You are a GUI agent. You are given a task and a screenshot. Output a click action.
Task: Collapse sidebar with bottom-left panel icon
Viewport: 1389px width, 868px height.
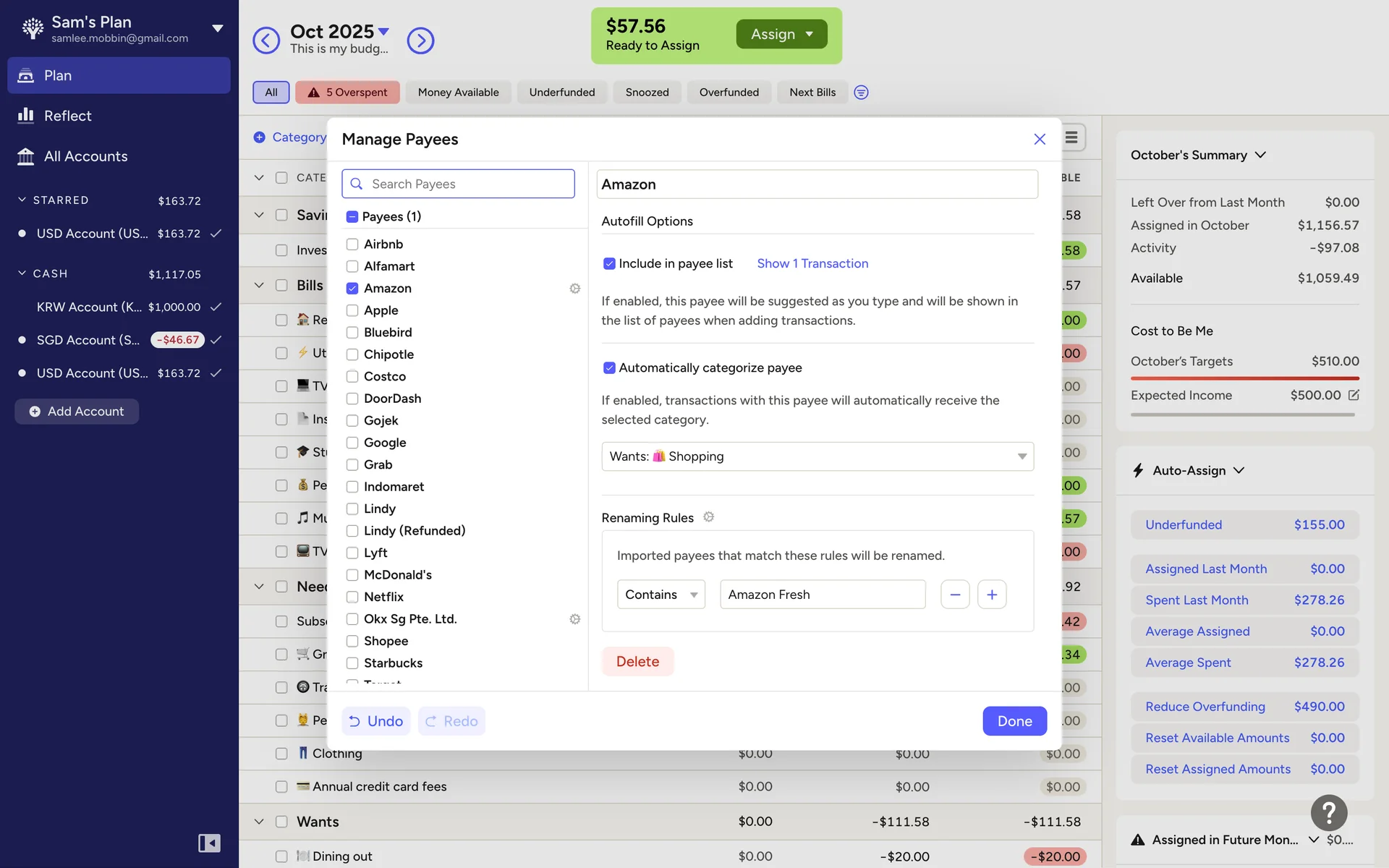pyautogui.click(x=209, y=843)
